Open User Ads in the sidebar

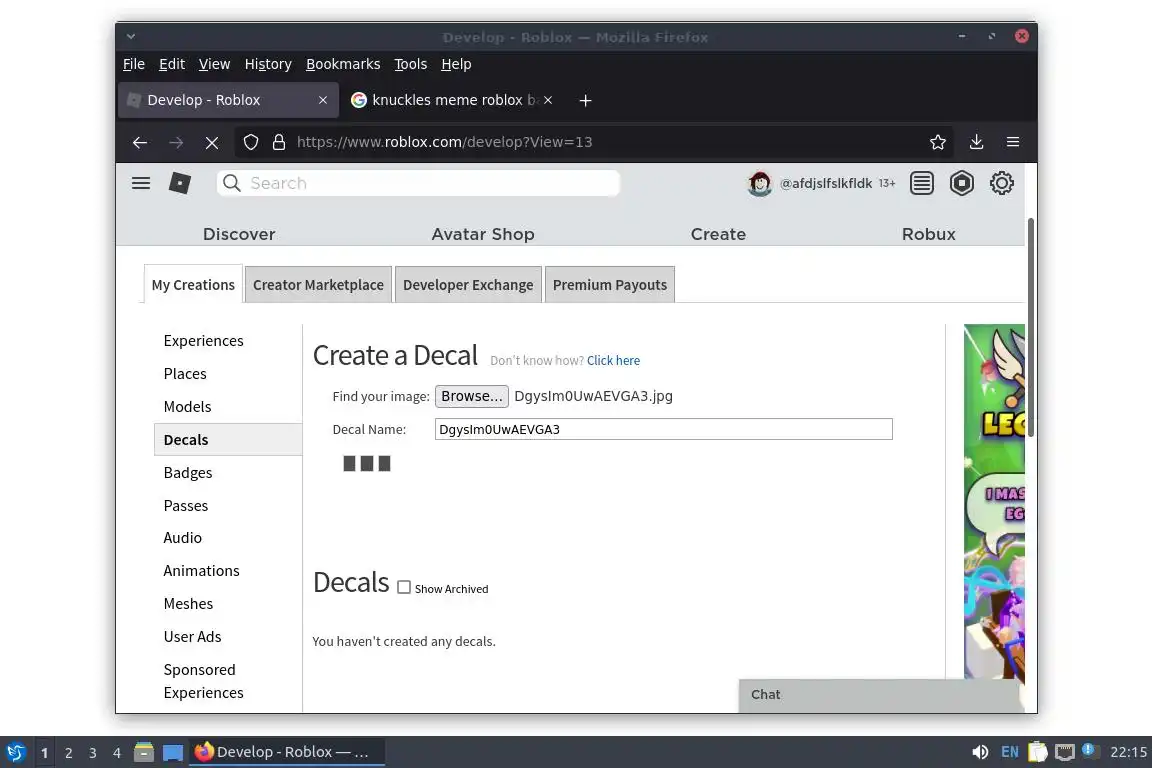point(192,637)
